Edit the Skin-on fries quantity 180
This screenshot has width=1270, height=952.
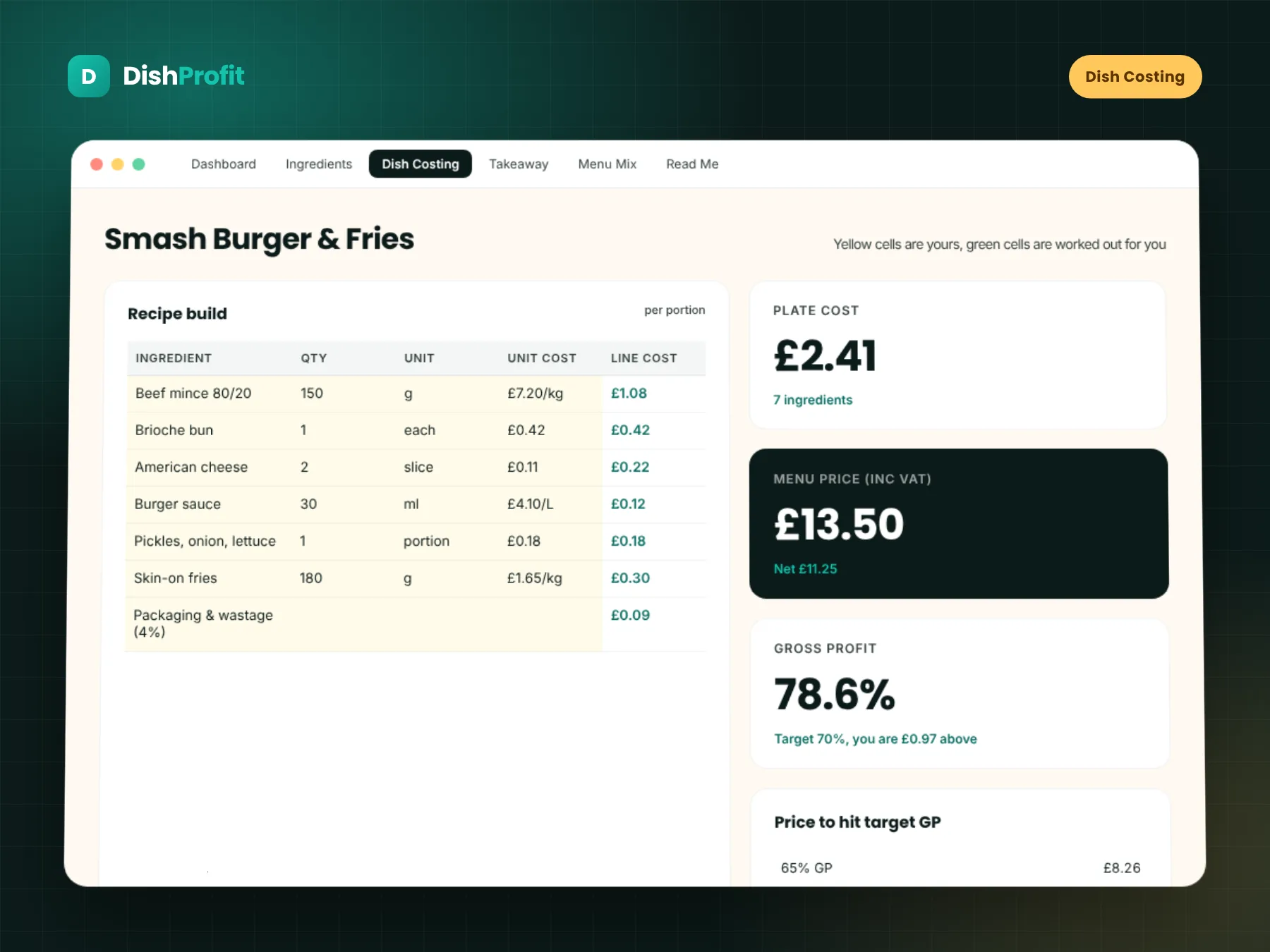tap(311, 578)
